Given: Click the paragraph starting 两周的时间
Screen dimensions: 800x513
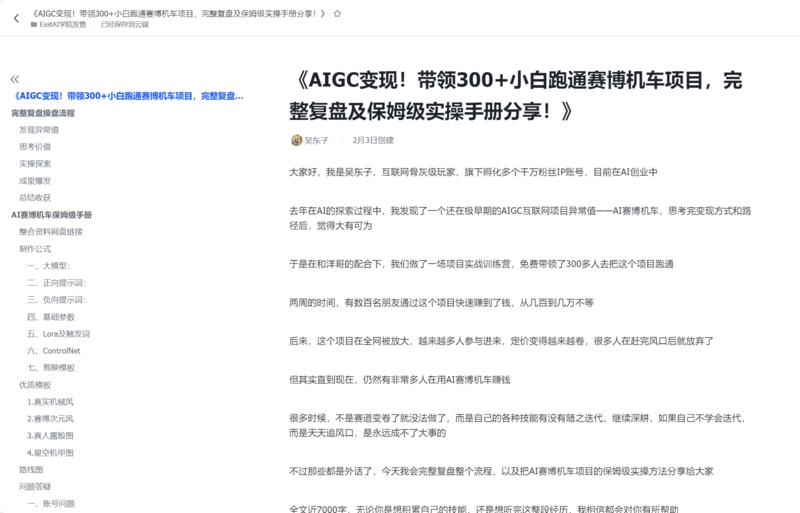Looking at the screenshot, I should pyautogui.click(x=441, y=303).
